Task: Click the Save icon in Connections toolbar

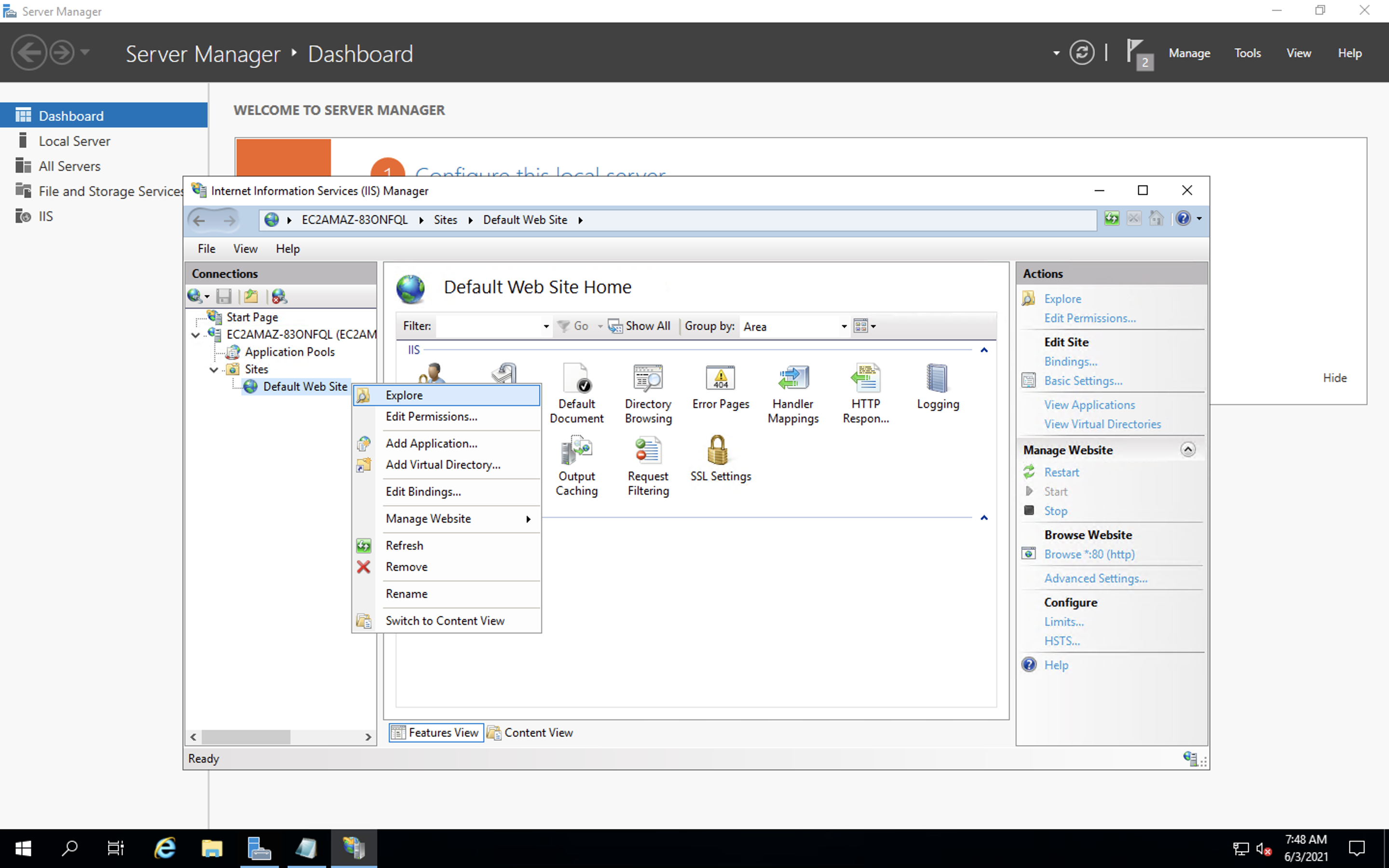Action: [224, 296]
